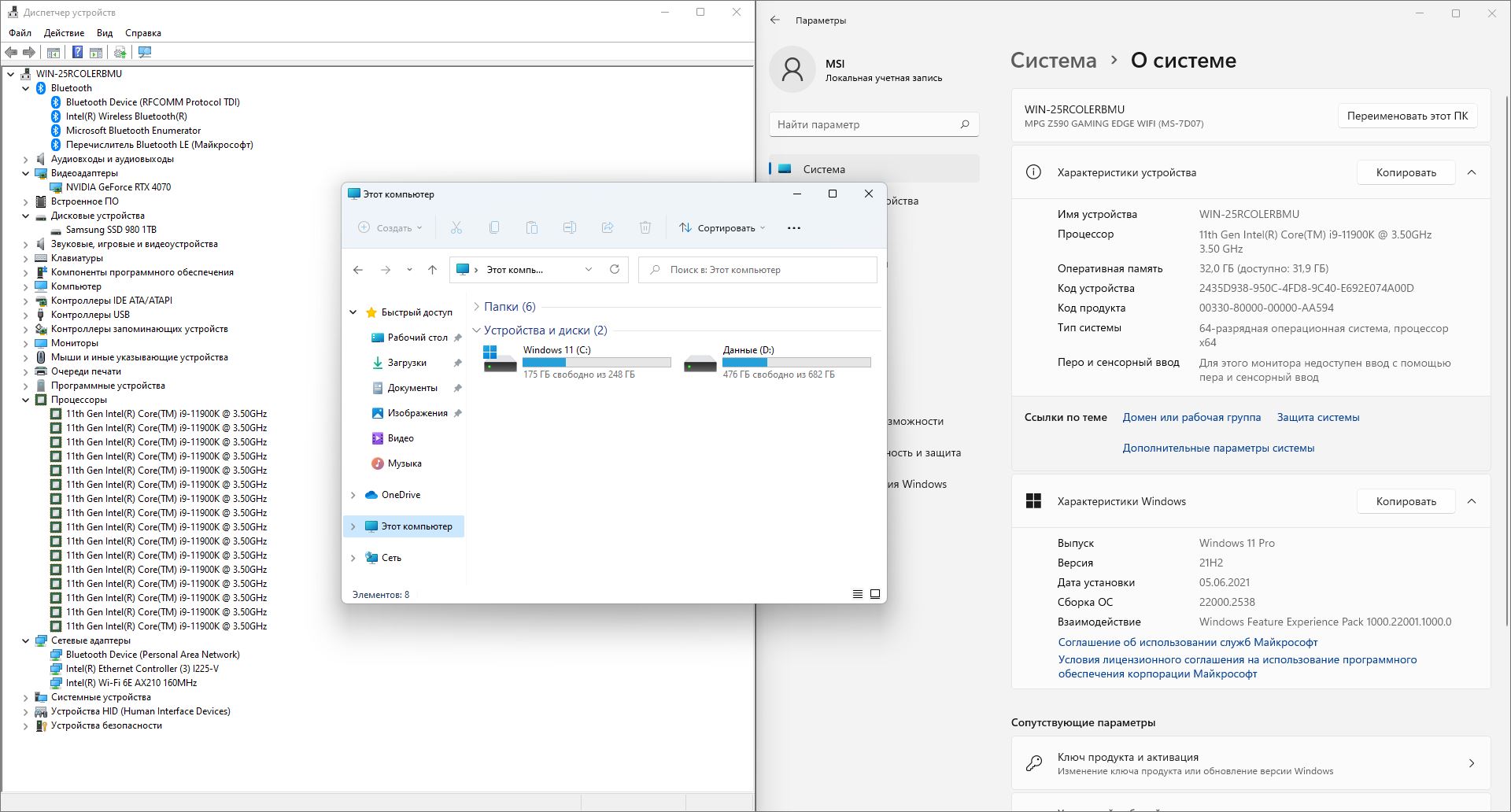
Task: Select NVIDIA GeForce RTX 4070 device
Action: [118, 187]
